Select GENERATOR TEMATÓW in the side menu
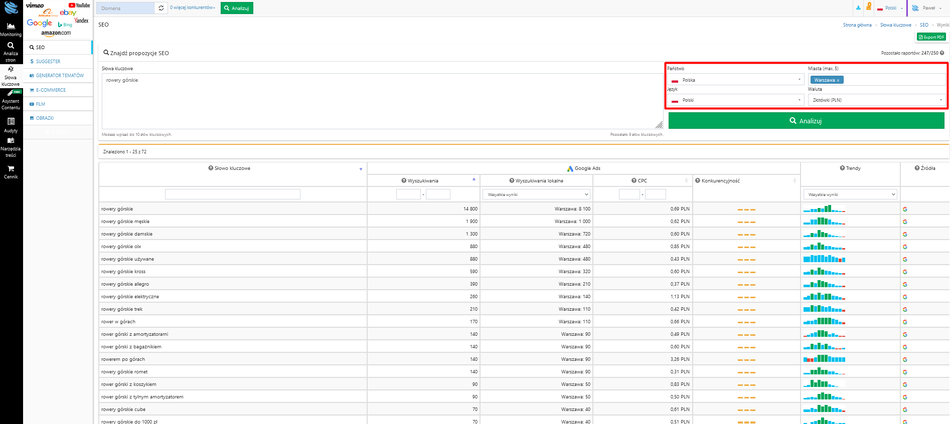The image size is (950, 424). pyautogui.click(x=60, y=75)
